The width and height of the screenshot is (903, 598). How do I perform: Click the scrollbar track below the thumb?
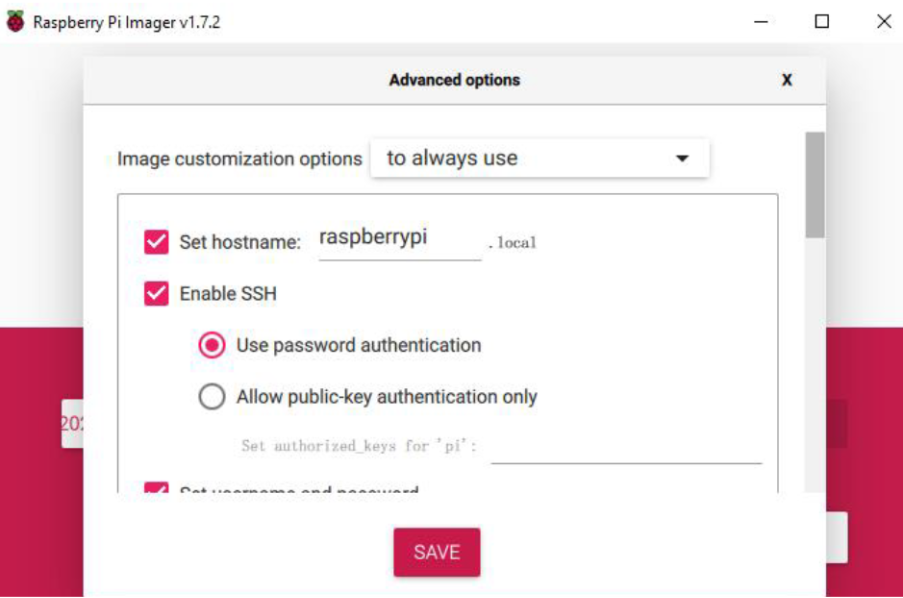814,364
